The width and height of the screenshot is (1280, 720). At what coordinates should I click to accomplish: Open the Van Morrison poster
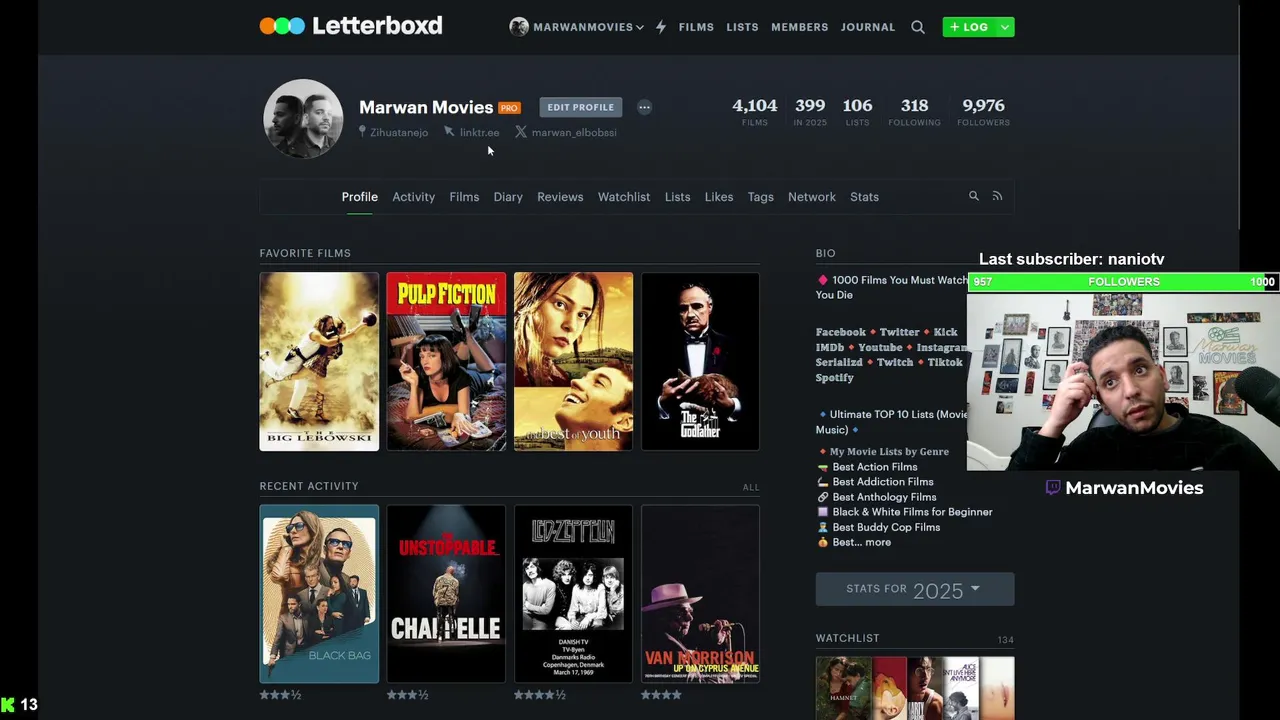[x=700, y=594]
